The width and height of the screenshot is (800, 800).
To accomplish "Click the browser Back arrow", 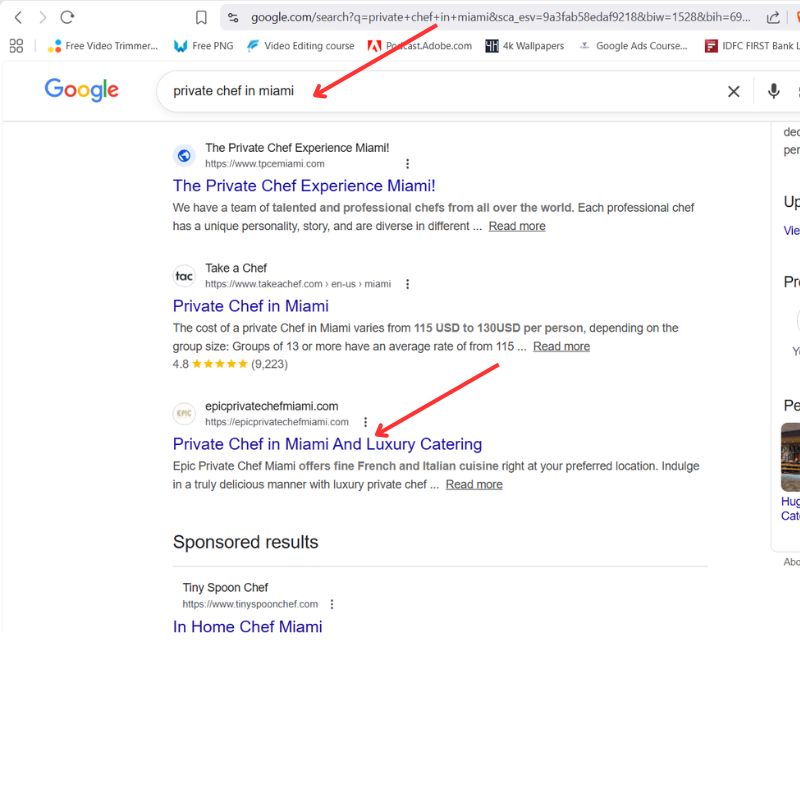I will tap(18, 17).
